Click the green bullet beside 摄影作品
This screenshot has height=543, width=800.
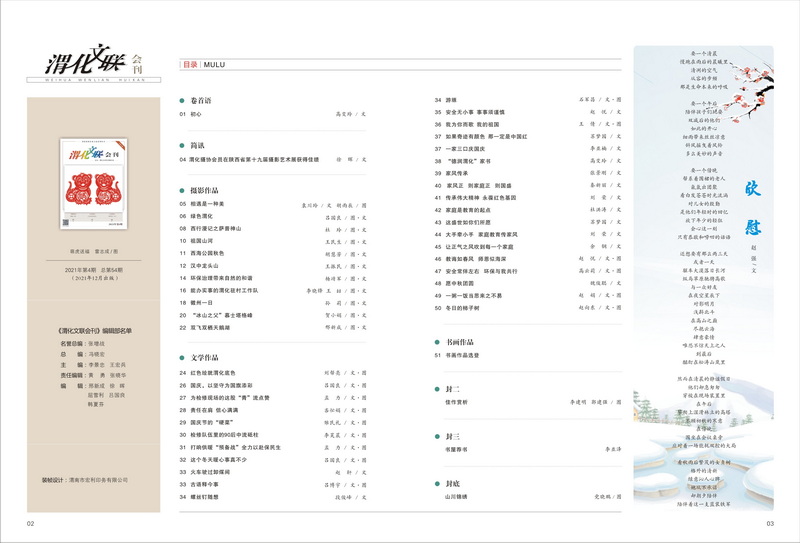[x=182, y=189]
